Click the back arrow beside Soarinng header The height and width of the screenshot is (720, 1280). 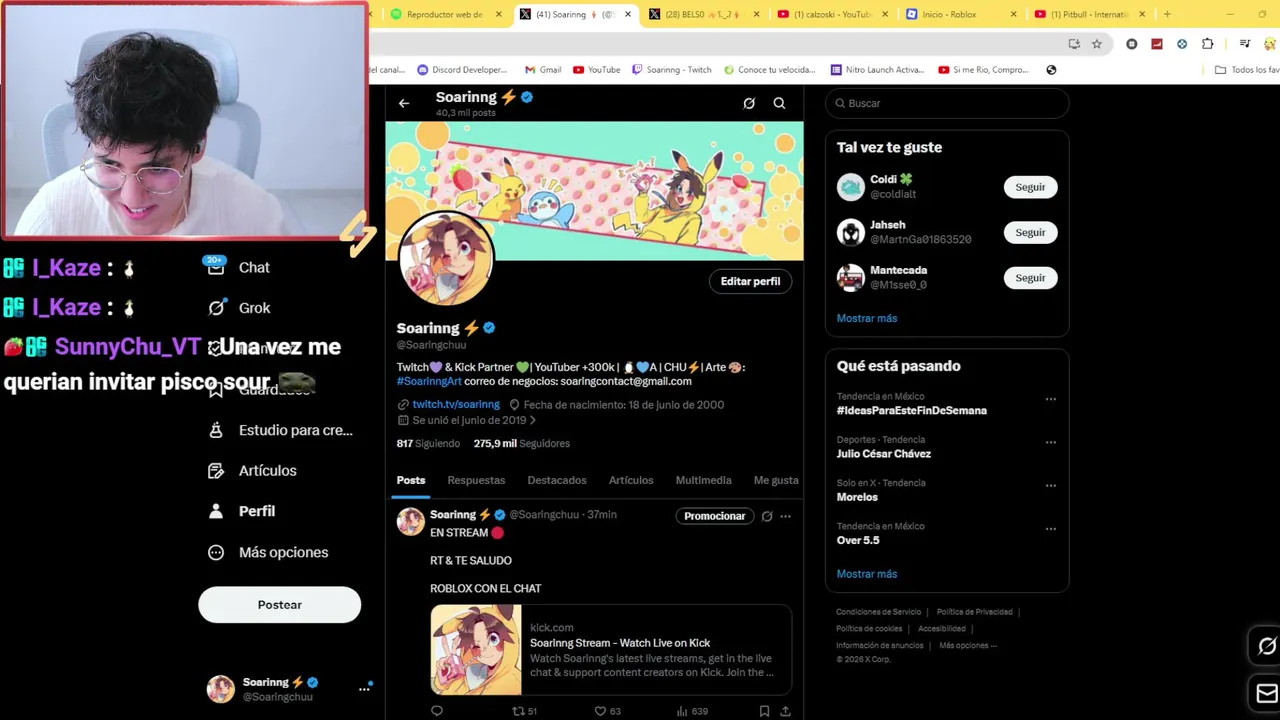(x=404, y=103)
